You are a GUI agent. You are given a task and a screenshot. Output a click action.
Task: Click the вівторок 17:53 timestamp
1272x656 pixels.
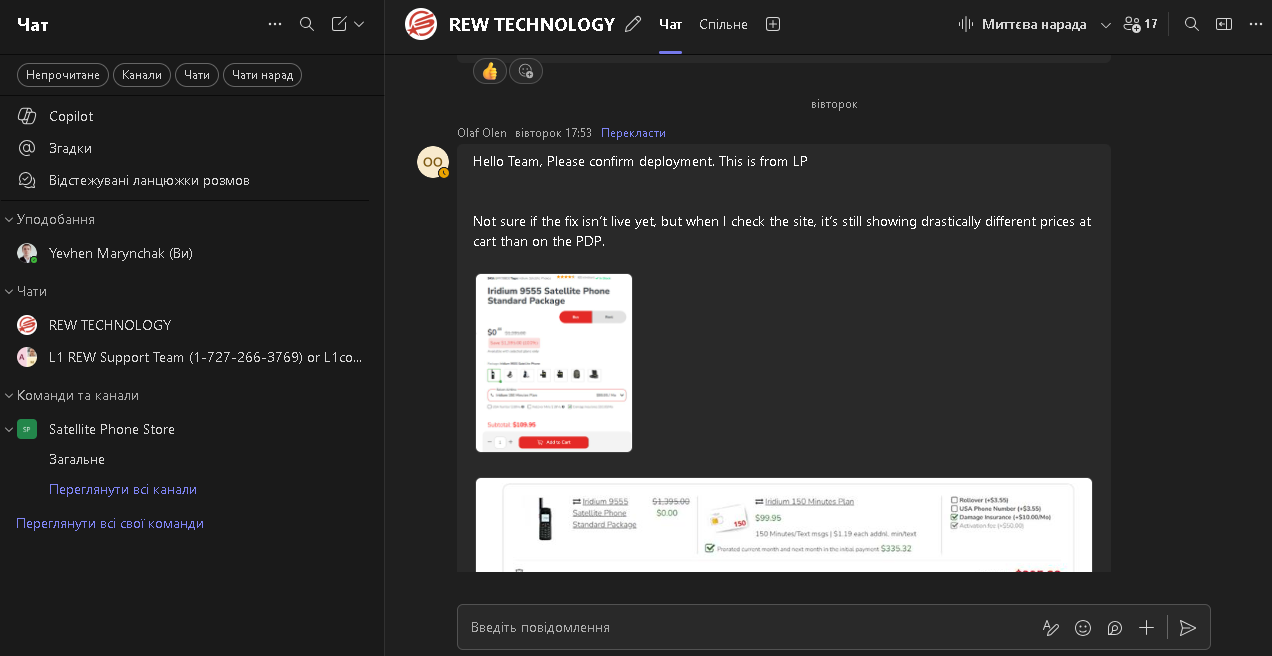[x=554, y=133]
